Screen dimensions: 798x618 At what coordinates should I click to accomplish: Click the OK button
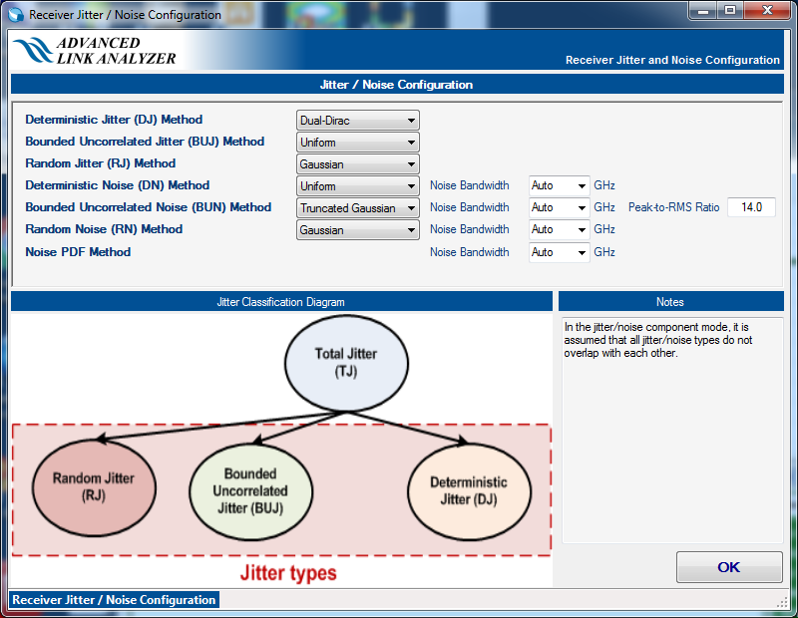729,567
